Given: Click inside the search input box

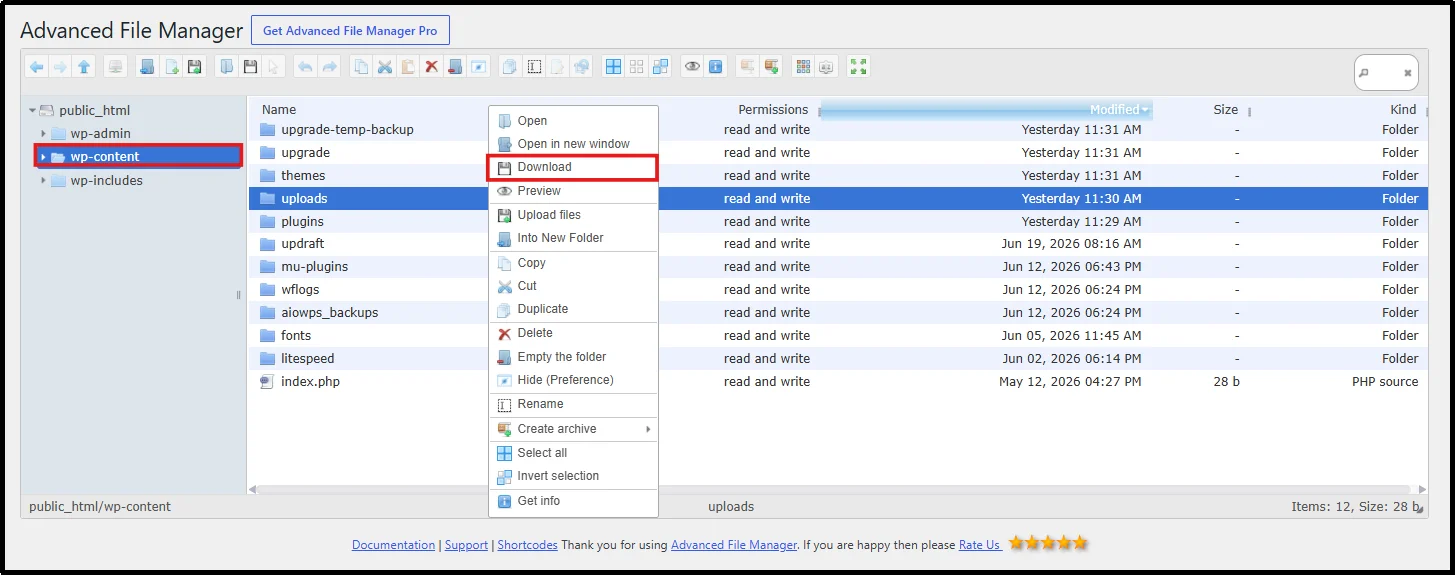Looking at the screenshot, I should 1385,73.
